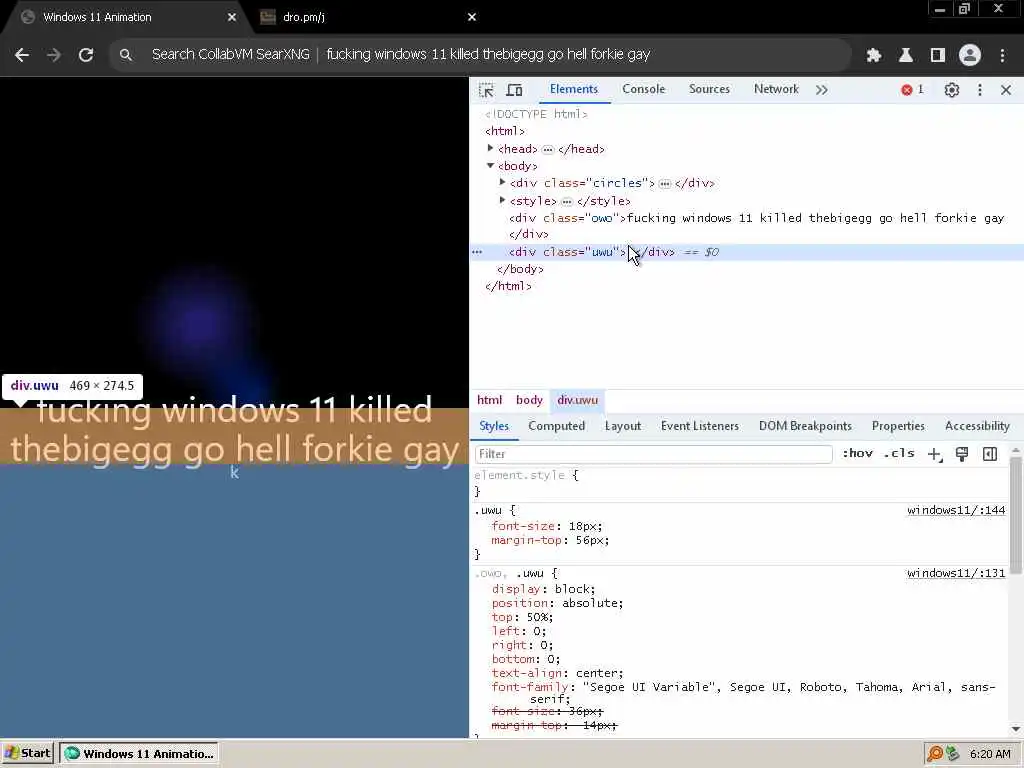
Task: Open the DOM Breakpoints subtab
Action: [805, 426]
